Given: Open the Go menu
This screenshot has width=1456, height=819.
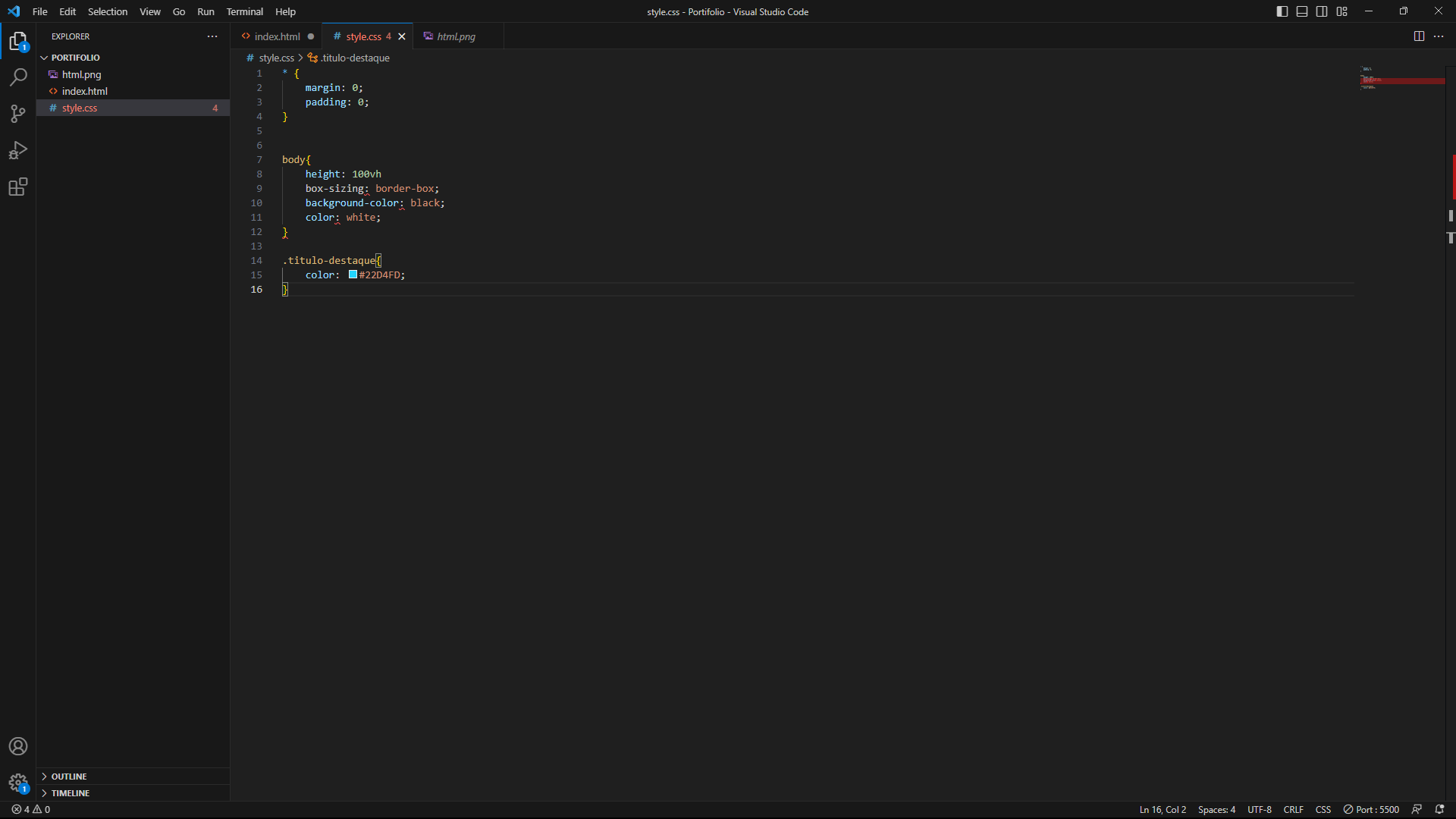Looking at the screenshot, I should point(179,11).
